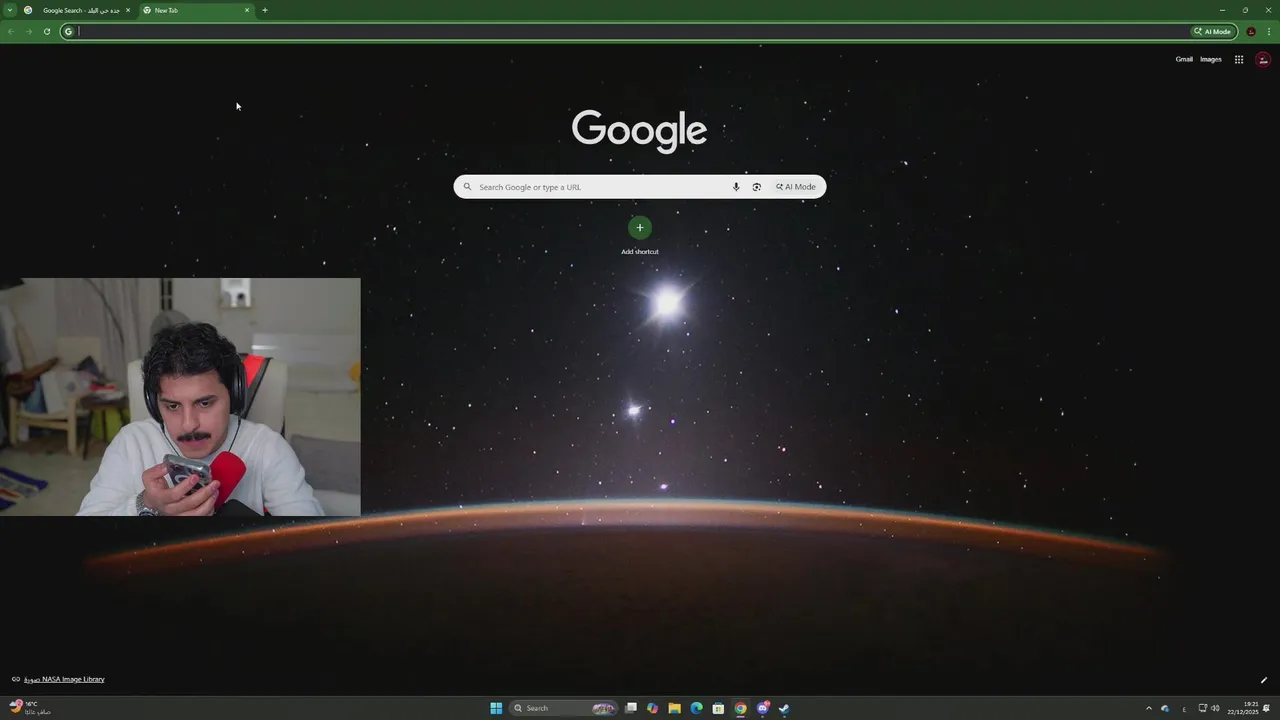Click the Google logo
Image resolution: width=1280 pixels, height=720 pixels.
tap(639, 131)
